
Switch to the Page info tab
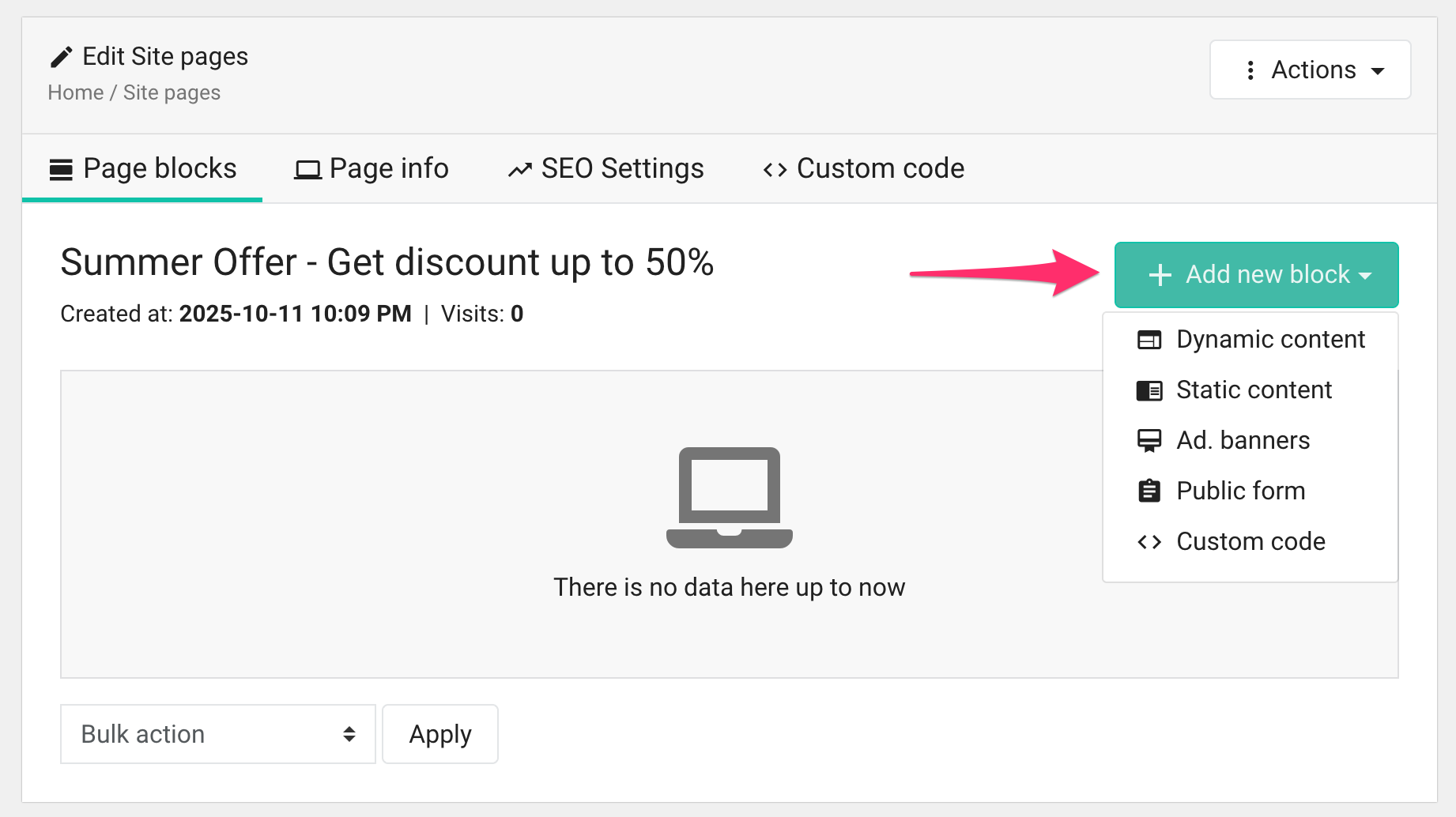click(x=372, y=169)
